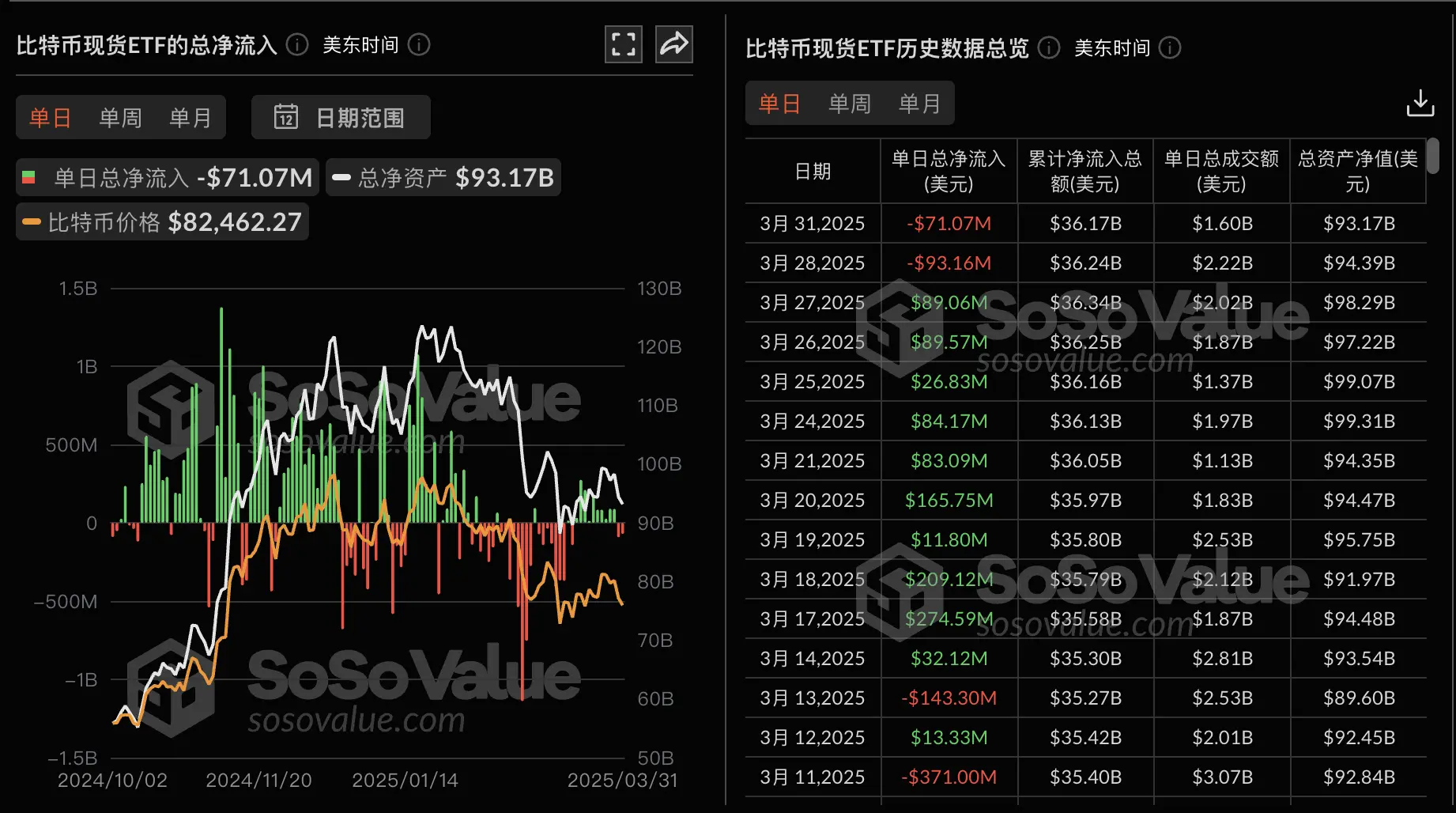Switch the chart to 单周 view
Viewport: 1456px width, 813px height.
click(x=119, y=117)
